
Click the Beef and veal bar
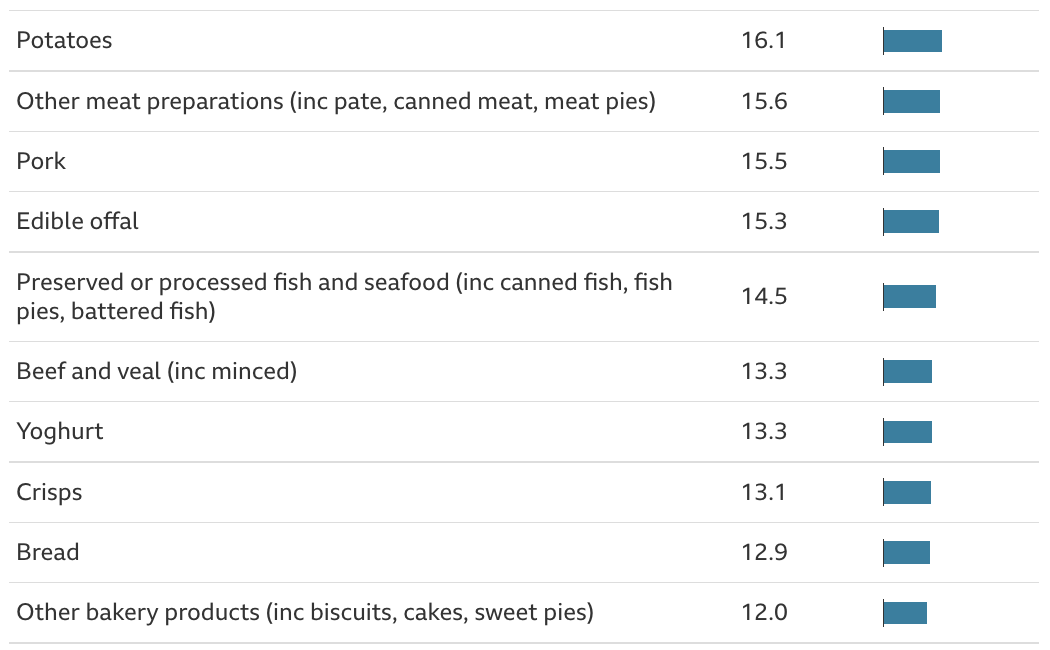[907, 371]
